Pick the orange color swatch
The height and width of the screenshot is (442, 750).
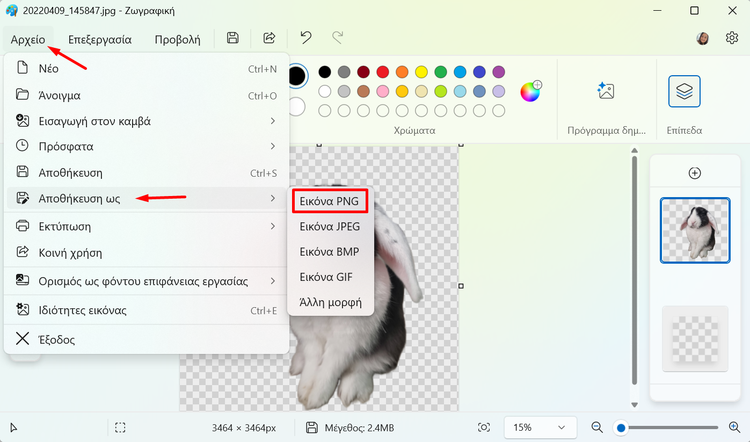(402, 72)
